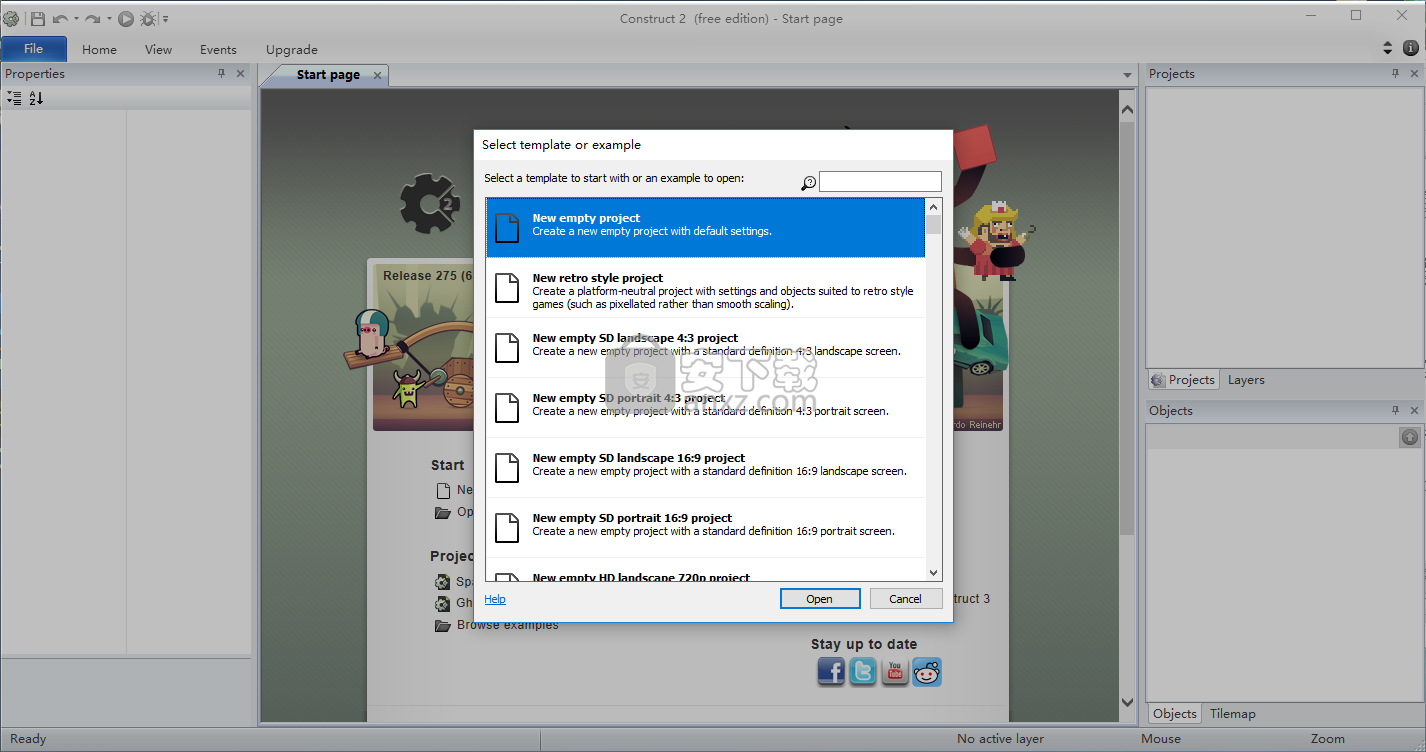Click the alphabetical sort icon in Properties
The height and width of the screenshot is (752, 1426).
click(36, 98)
